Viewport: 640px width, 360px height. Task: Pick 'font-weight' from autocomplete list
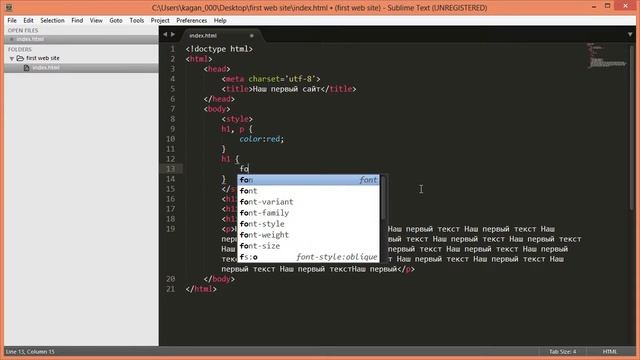coord(309,235)
